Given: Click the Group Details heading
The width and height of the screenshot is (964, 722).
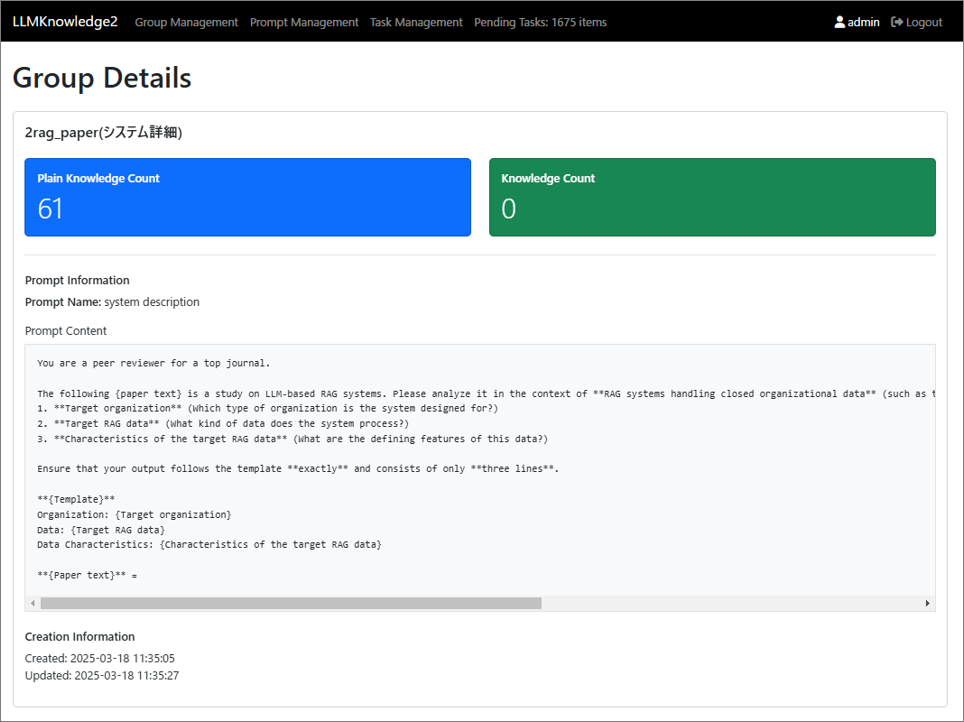Looking at the screenshot, I should pyautogui.click(x=102, y=78).
